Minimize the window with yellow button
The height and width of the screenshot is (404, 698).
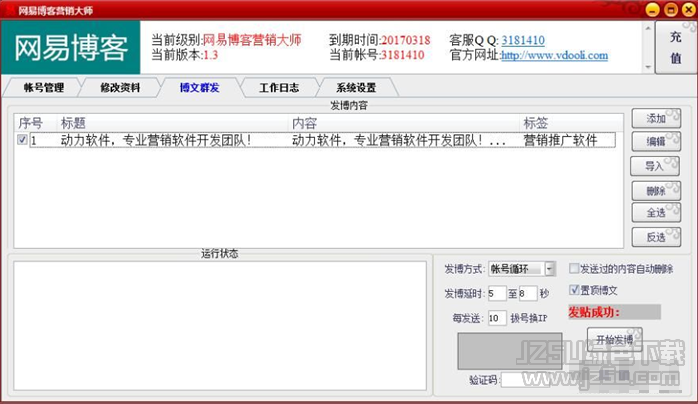pyautogui.click(x=652, y=9)
